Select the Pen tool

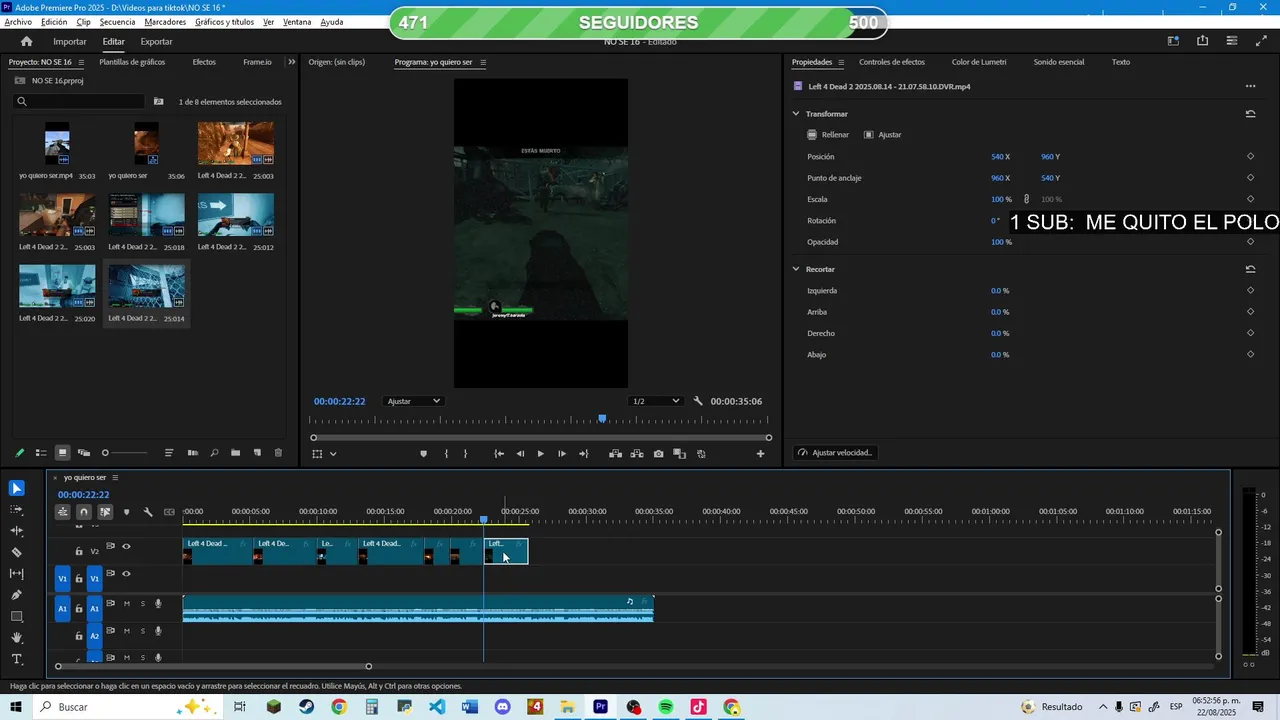pos(17,595)
